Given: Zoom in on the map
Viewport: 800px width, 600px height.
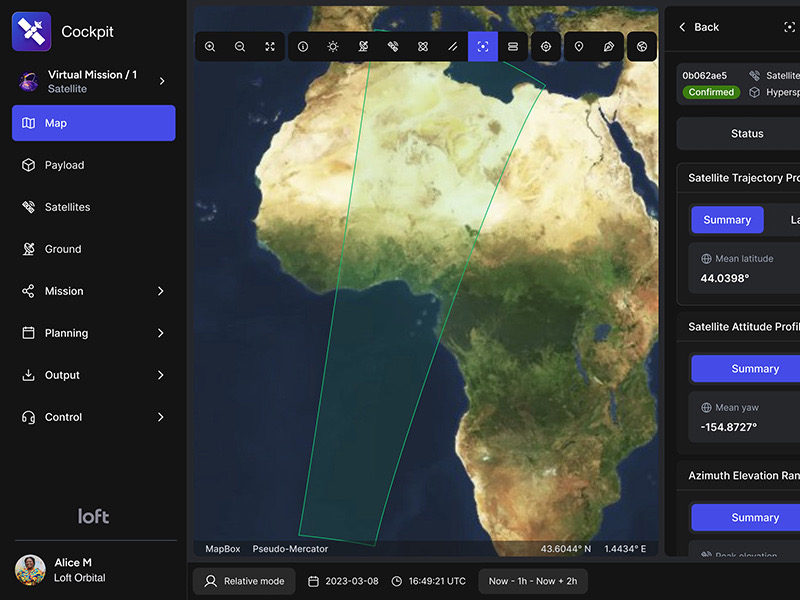Looking at the screenshot, I should [x=210, y=47].
